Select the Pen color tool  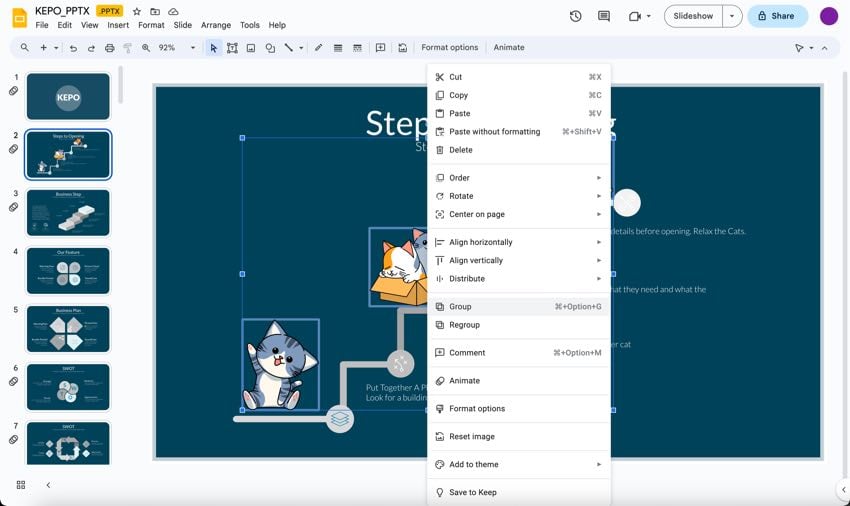(x=318, y=48)
